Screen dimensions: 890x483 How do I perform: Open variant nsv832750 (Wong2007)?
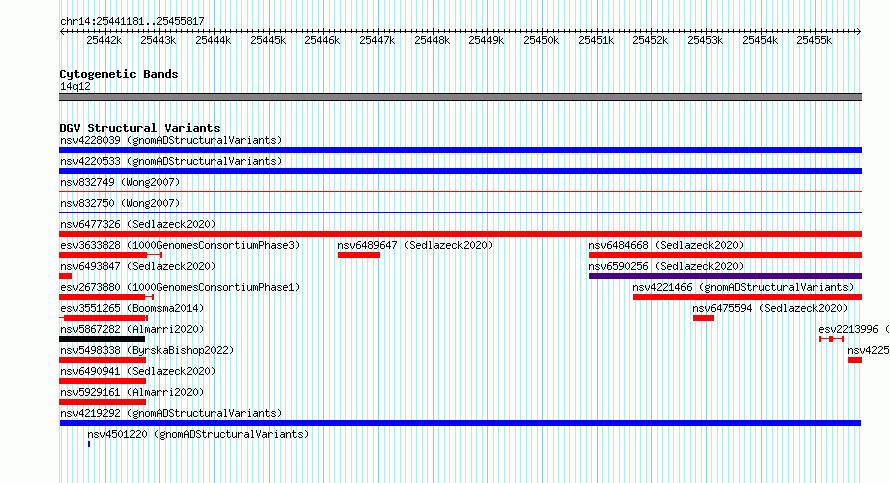tap(120, 203)
